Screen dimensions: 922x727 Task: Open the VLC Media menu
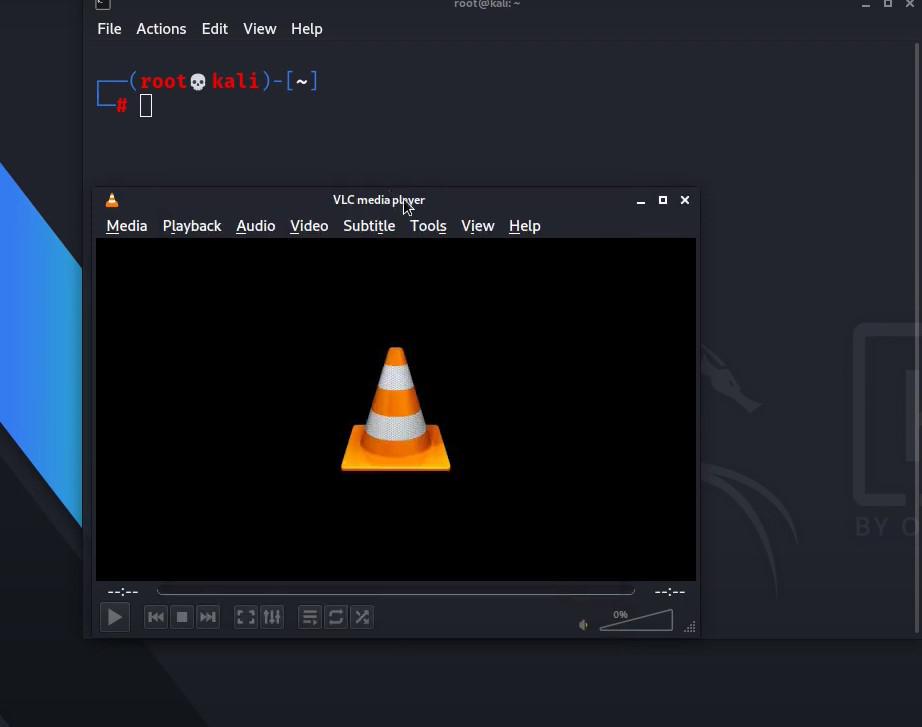(126, 226)
